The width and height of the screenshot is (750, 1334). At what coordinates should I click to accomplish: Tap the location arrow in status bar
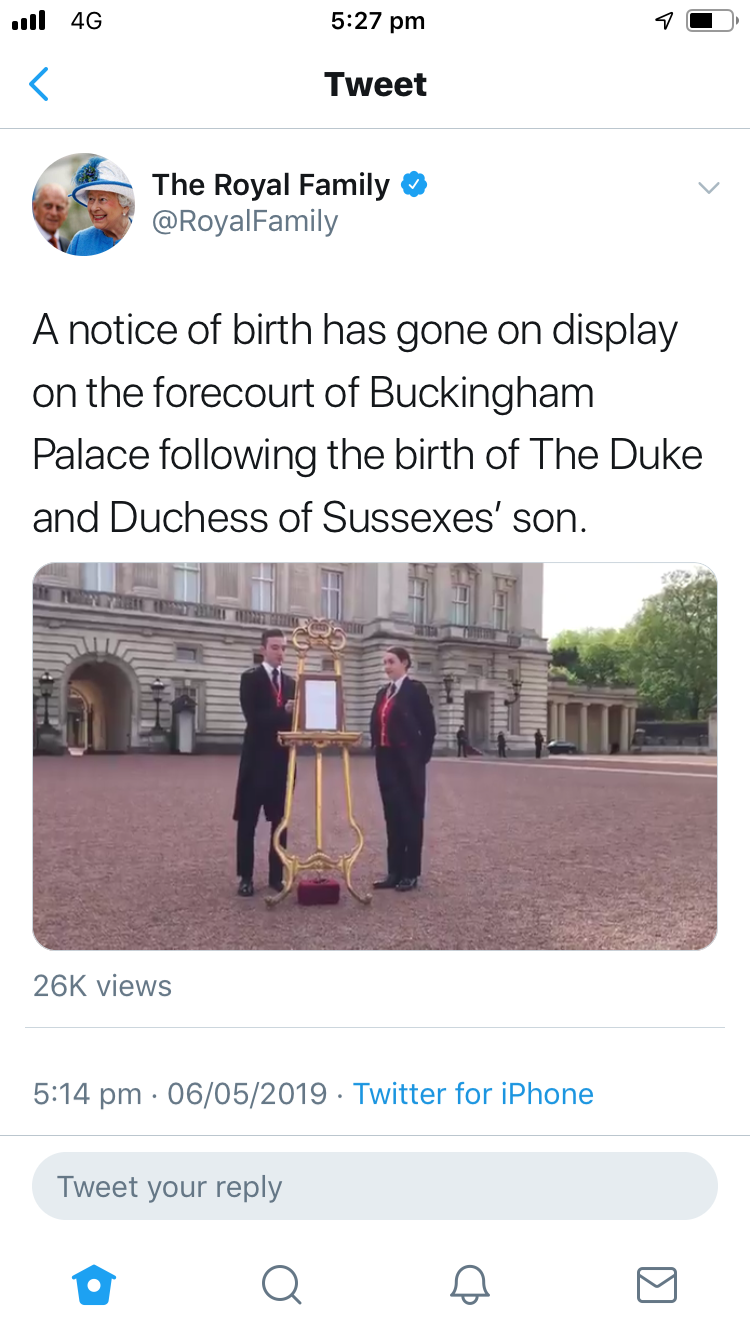pos(664,22)
